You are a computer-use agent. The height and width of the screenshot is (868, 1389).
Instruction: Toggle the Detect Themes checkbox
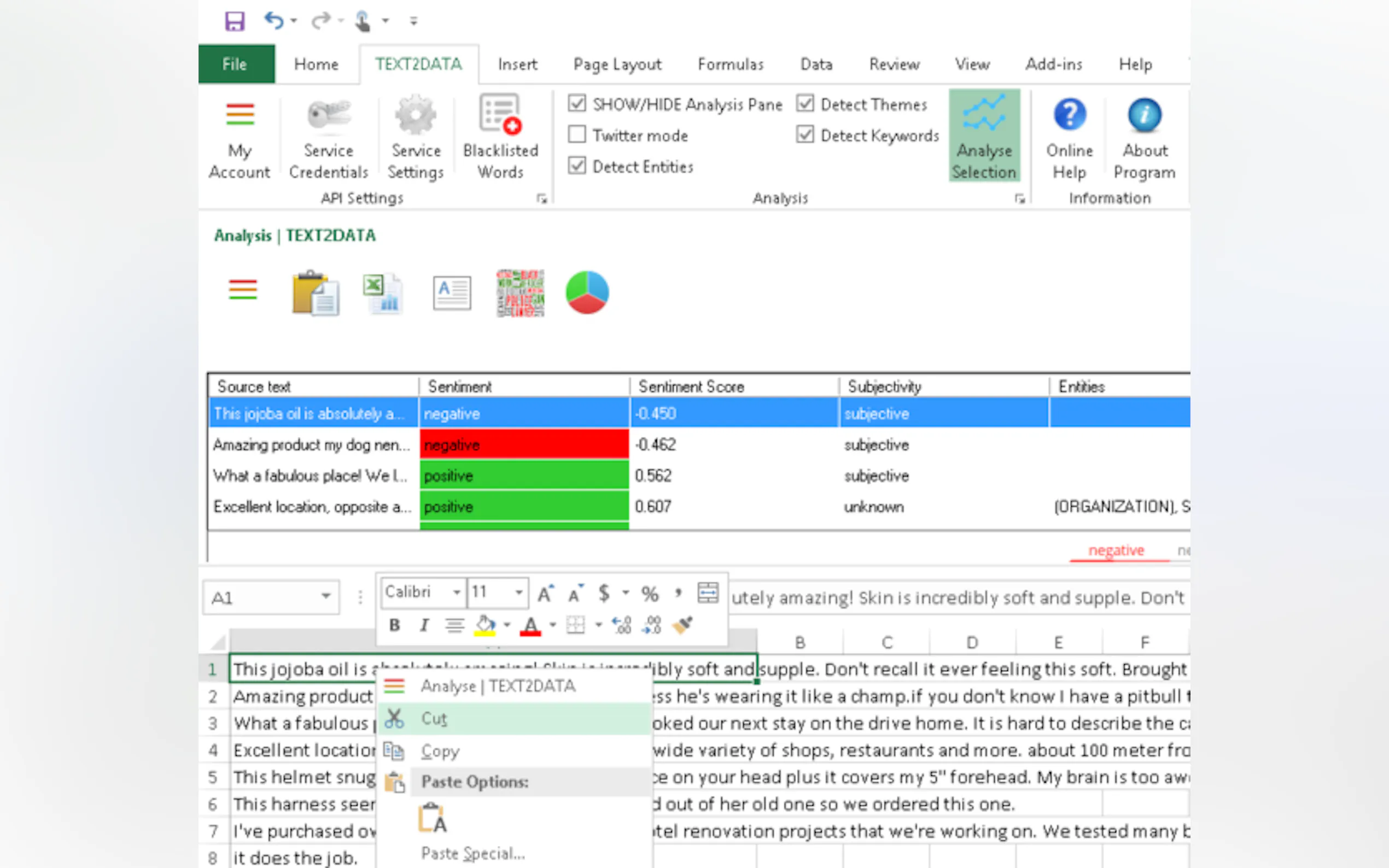coord(805,104)
